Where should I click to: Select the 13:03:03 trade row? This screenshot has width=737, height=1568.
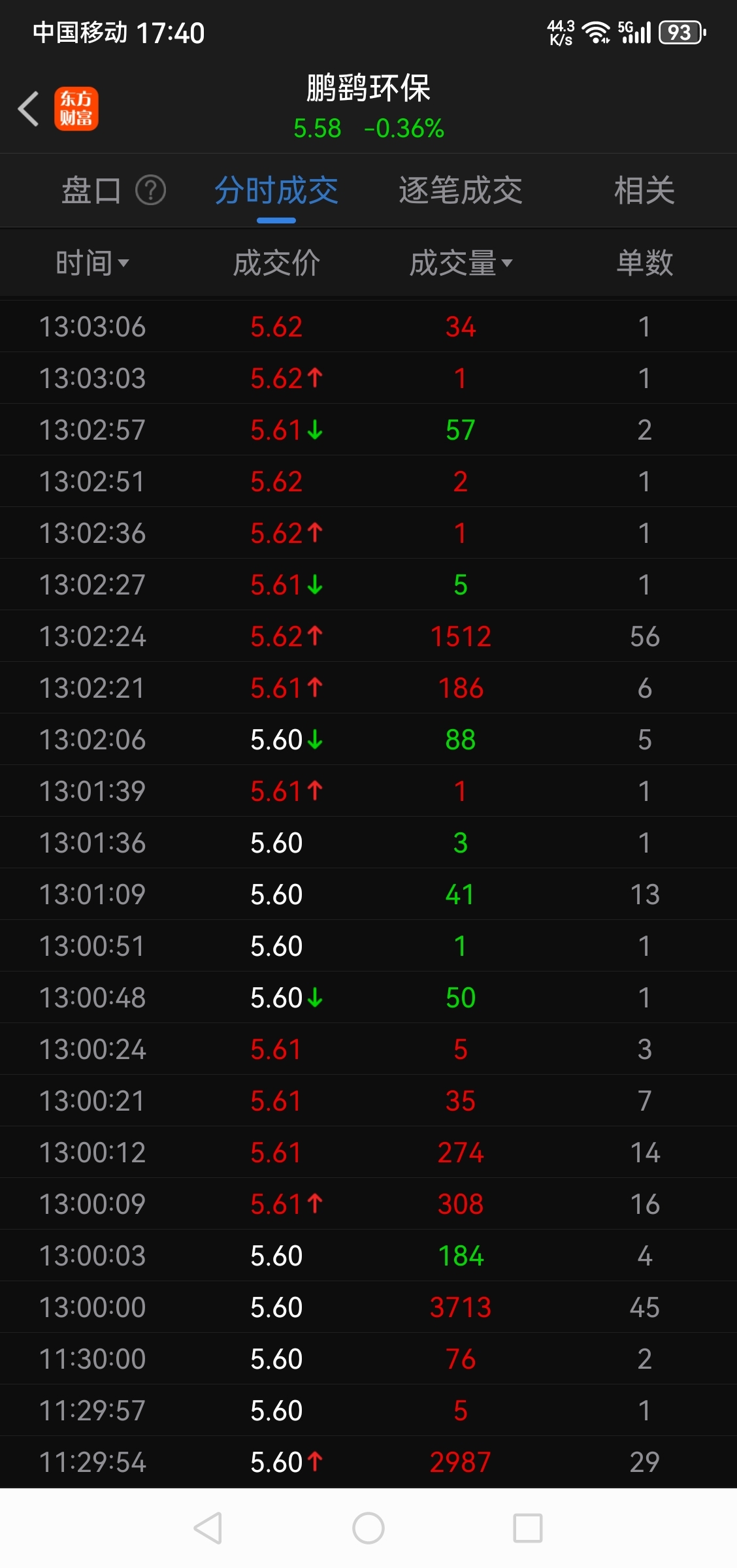coord(368,378)
